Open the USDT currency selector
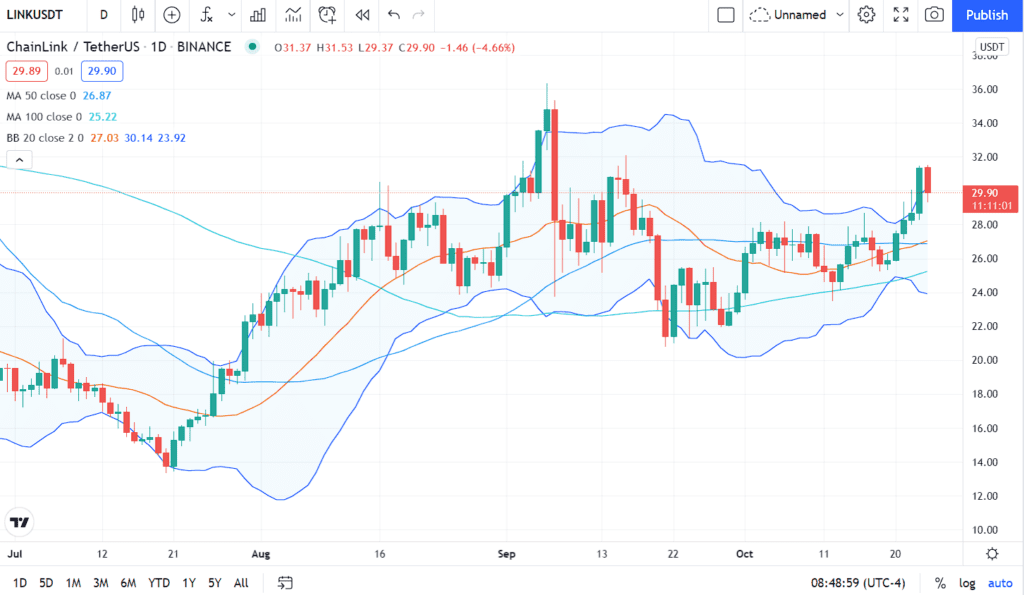 pos(991,47)
